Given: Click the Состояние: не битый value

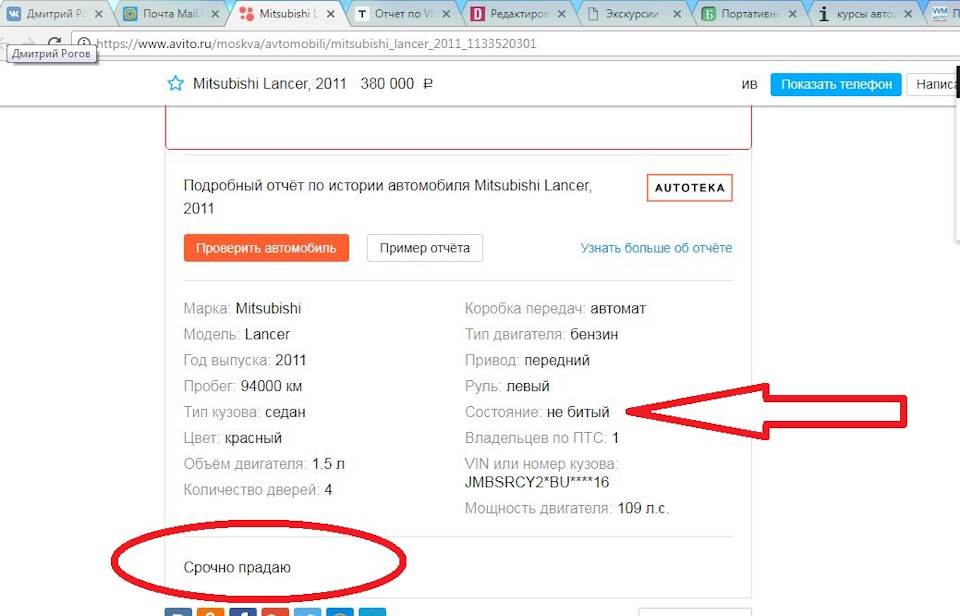Looking at the screenshot, I should [x=578, y=412].
